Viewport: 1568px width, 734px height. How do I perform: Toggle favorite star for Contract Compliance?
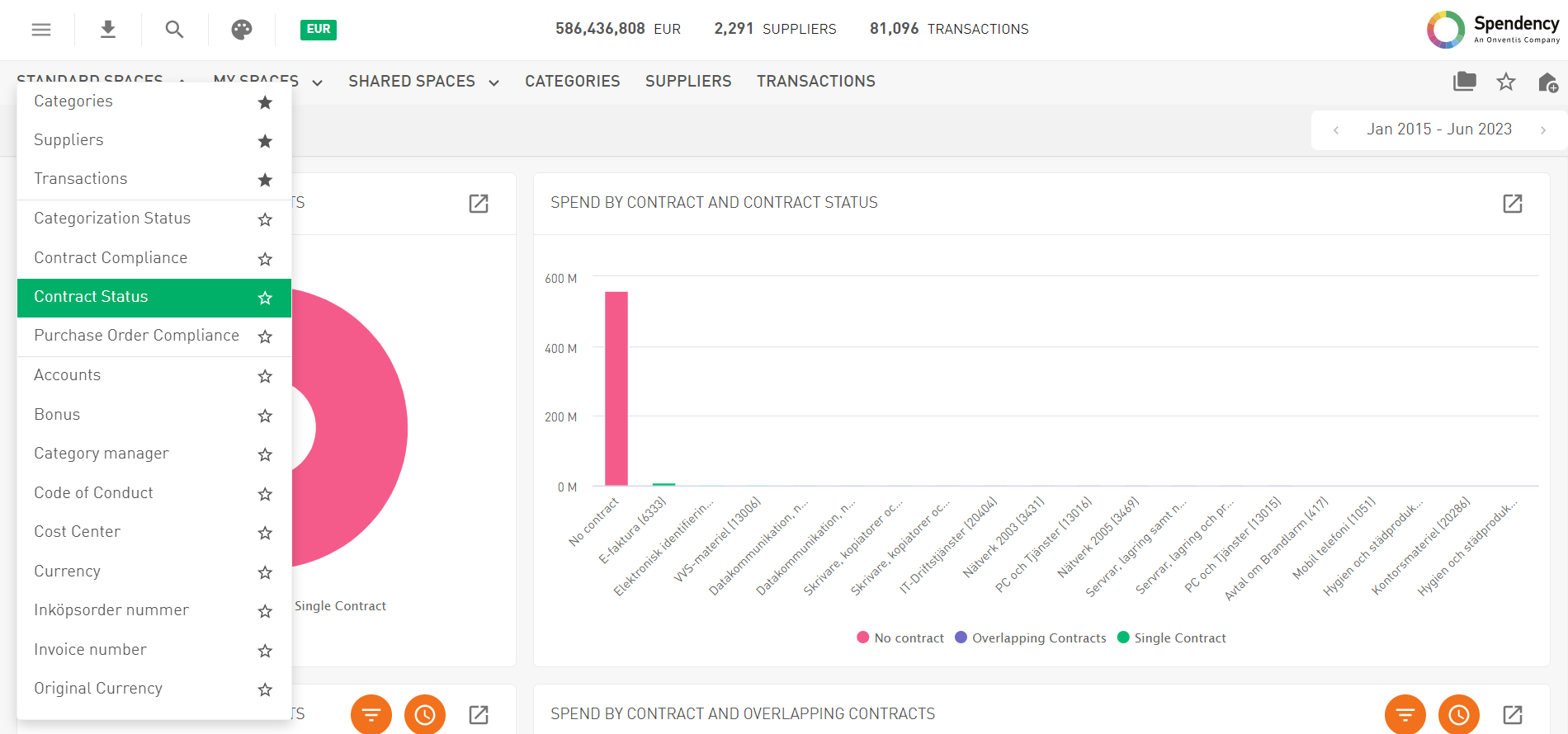pyautogui.click(x=265, y=259)
